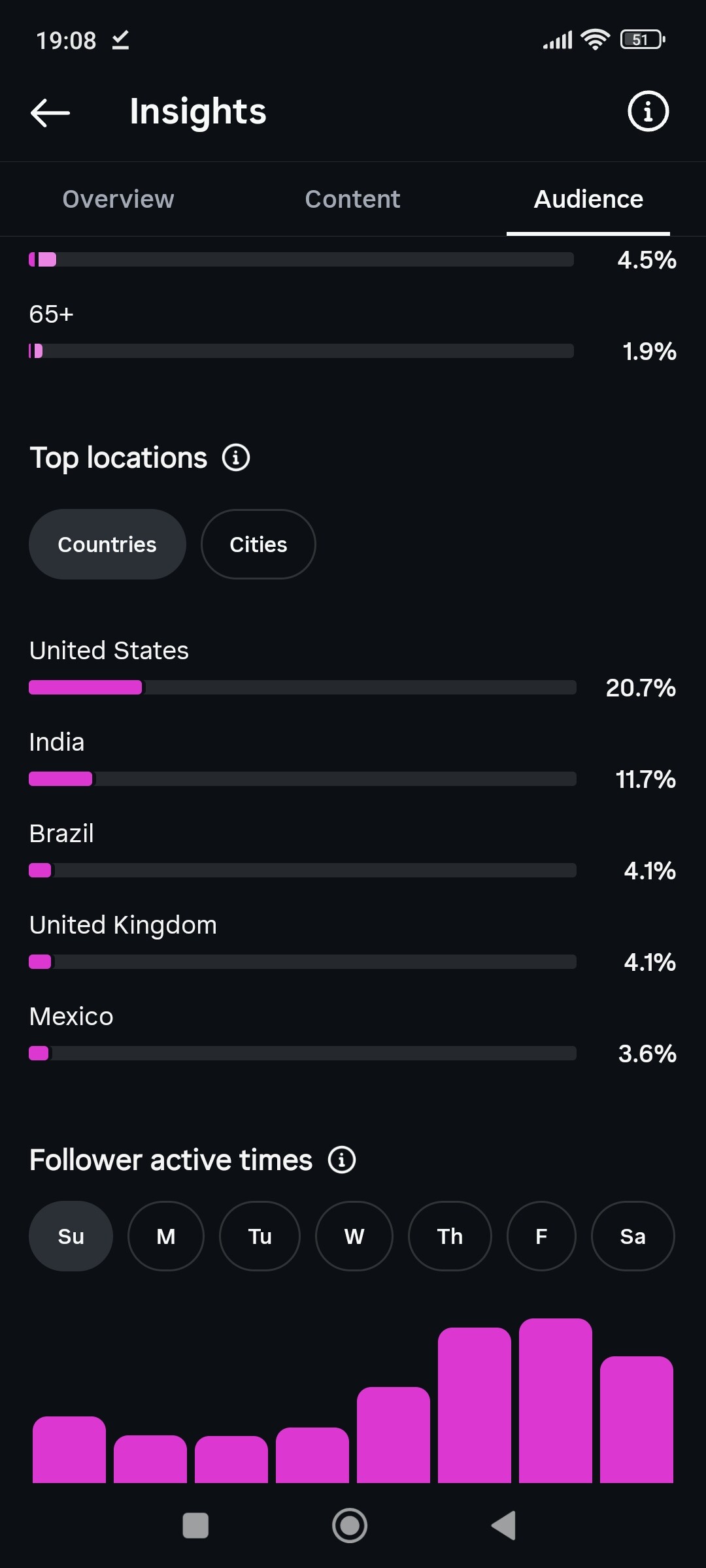The height and width of the screenshot is (1568, 706).
Task: Pick the Sa day chip
Action: [633, 1236]
